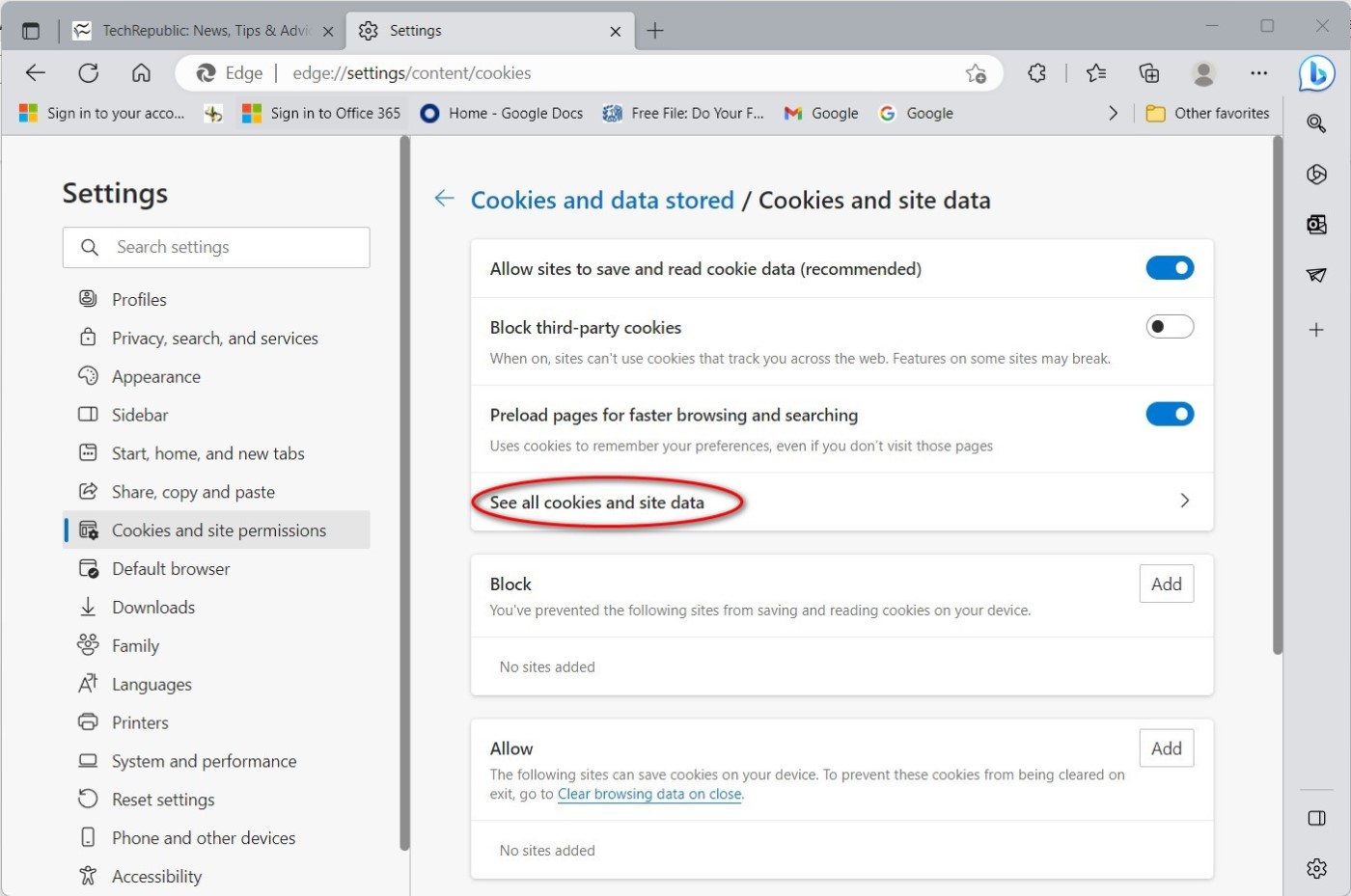Open Family settings section
Viewport: 1351px width, 896px height.
216,646
